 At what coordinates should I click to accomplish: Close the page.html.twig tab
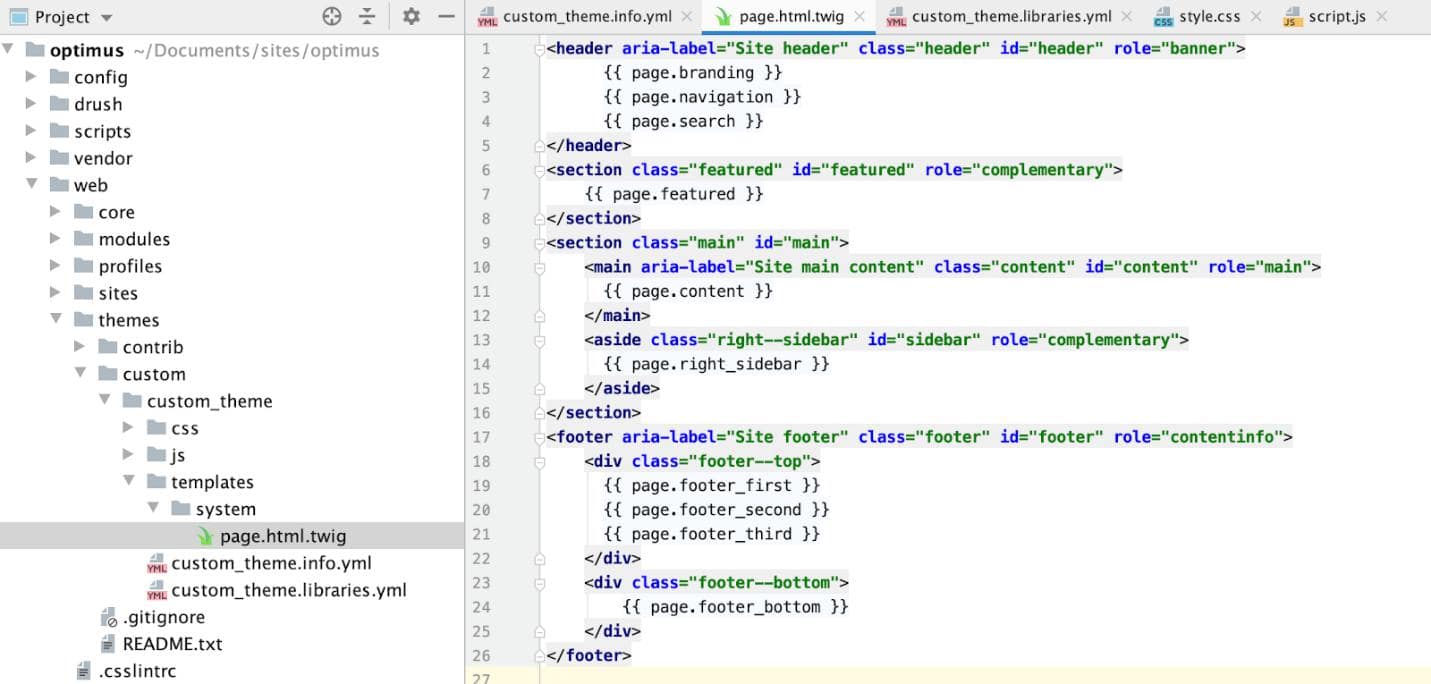pos(858,16)
